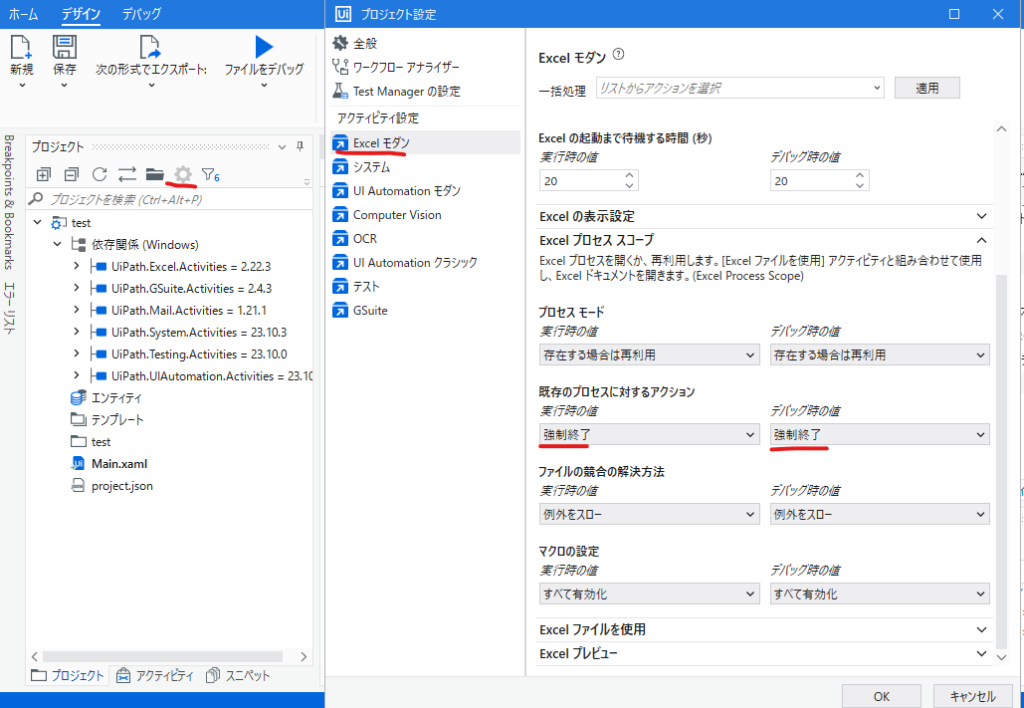1024x708 pixels.
Task: Click the folder icon in the project toolbar
Action: pos(155,174)
